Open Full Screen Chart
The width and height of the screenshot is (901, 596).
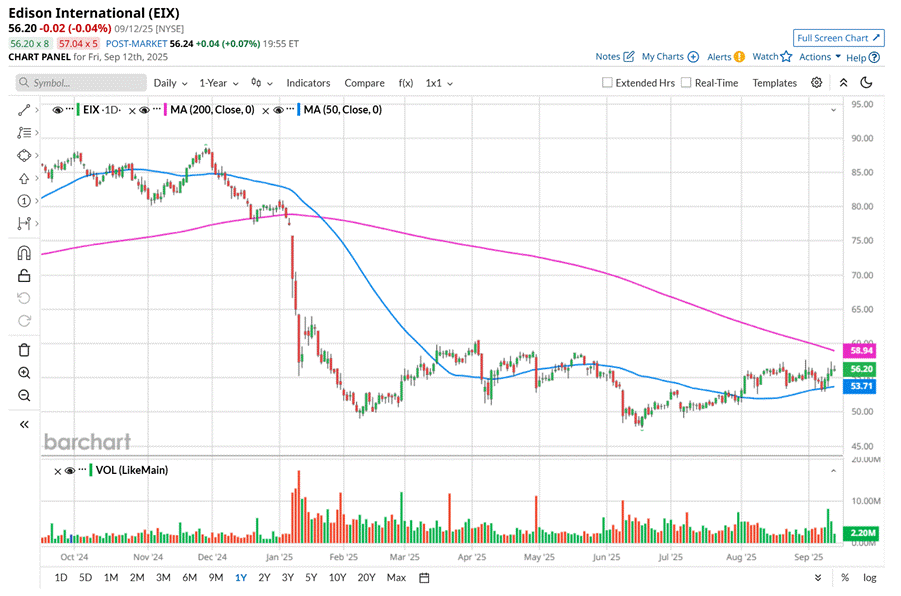point(838,38)
